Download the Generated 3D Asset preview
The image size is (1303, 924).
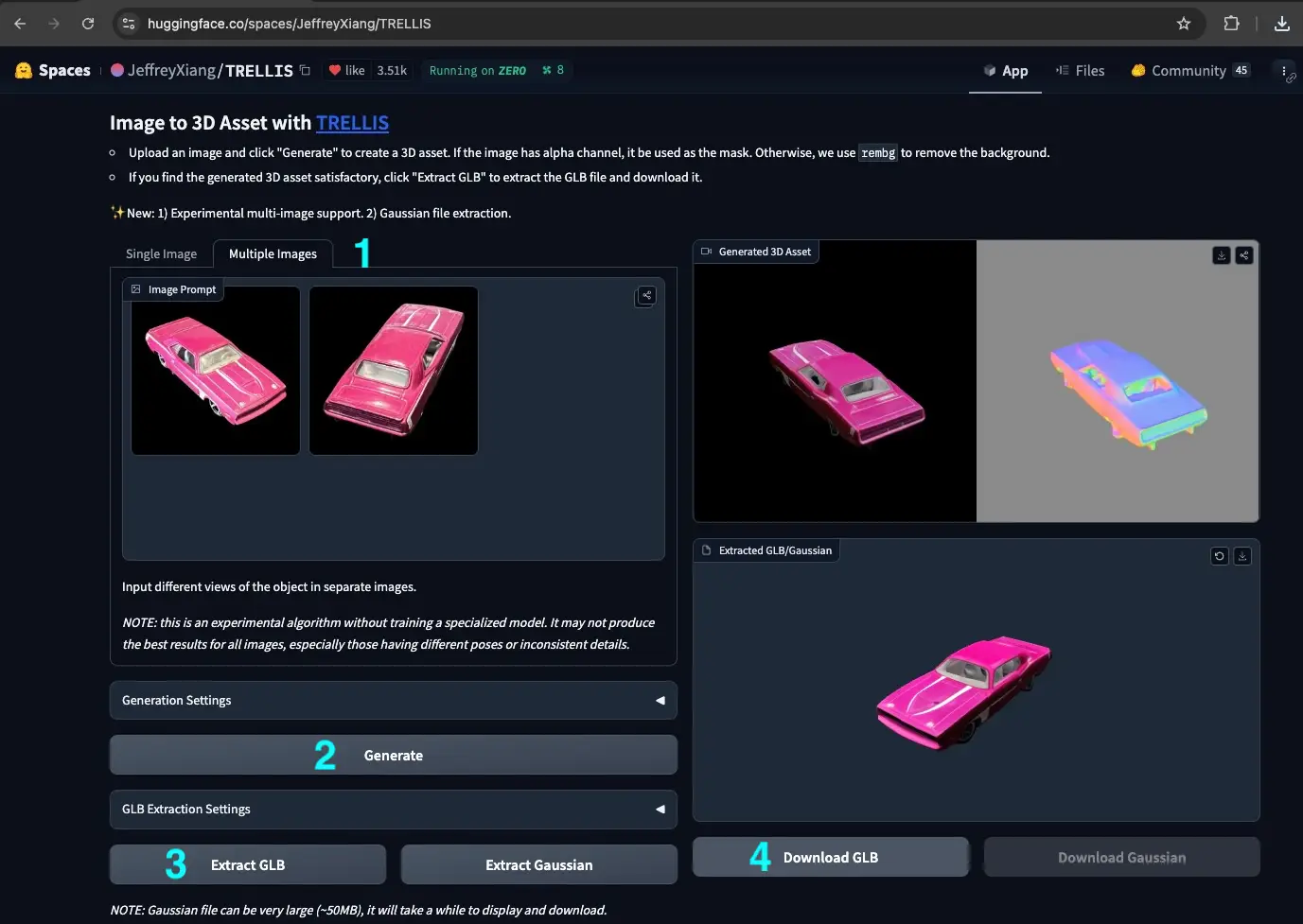1221,254
